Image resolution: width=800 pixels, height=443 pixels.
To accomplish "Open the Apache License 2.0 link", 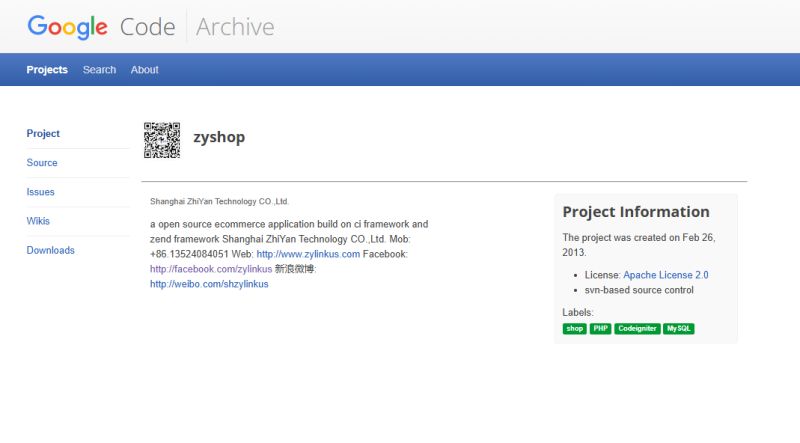I will [666, 275].
